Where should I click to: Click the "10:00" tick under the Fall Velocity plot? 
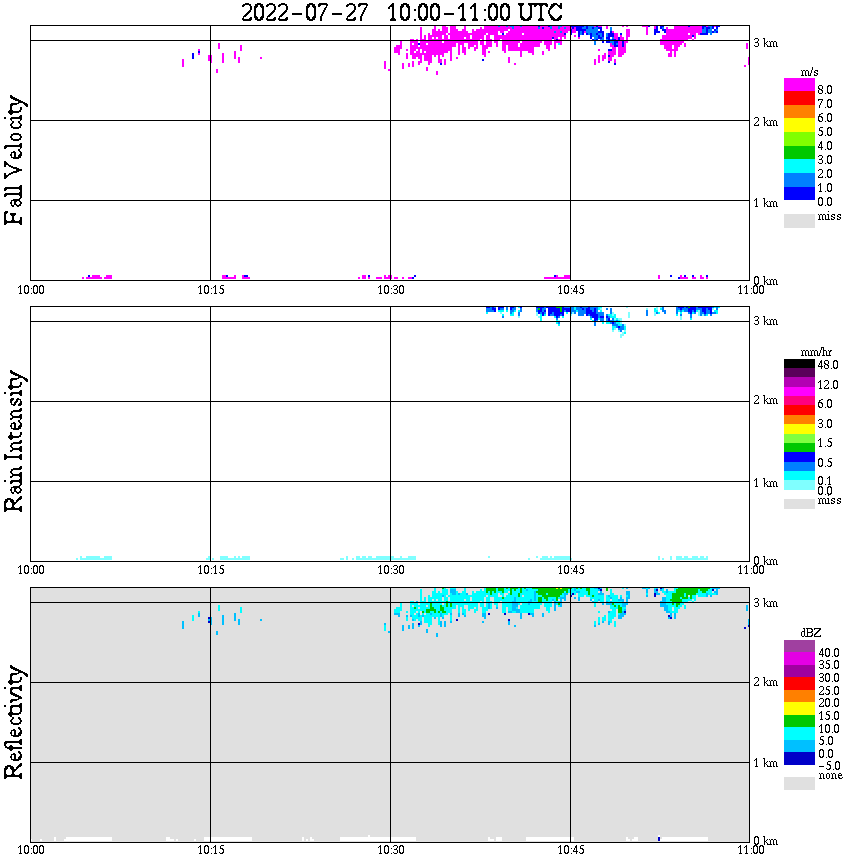pyautogui.click(x=30, y=290)
